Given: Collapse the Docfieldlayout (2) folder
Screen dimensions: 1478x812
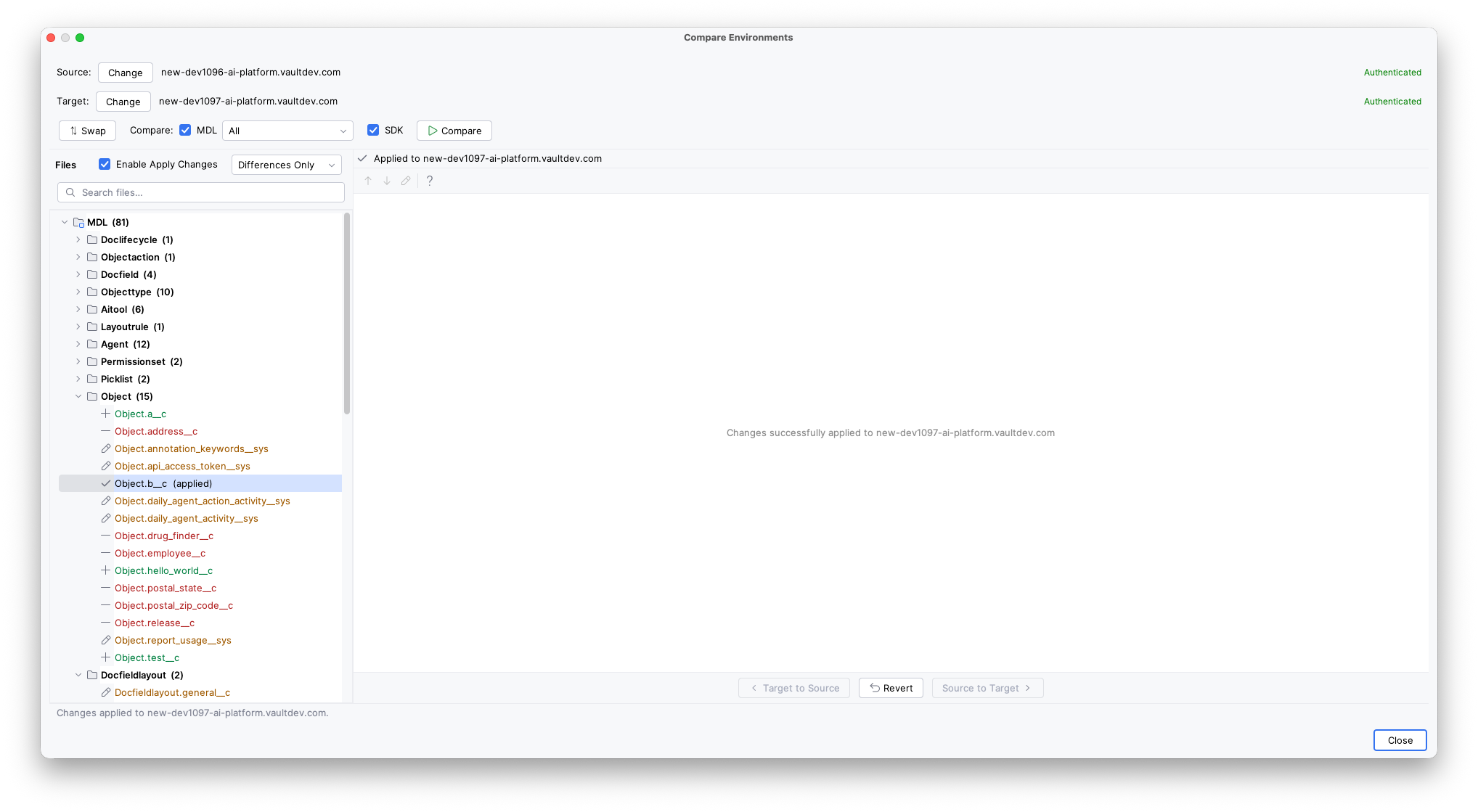Looking at the screenshot, I should click(78, 675).
